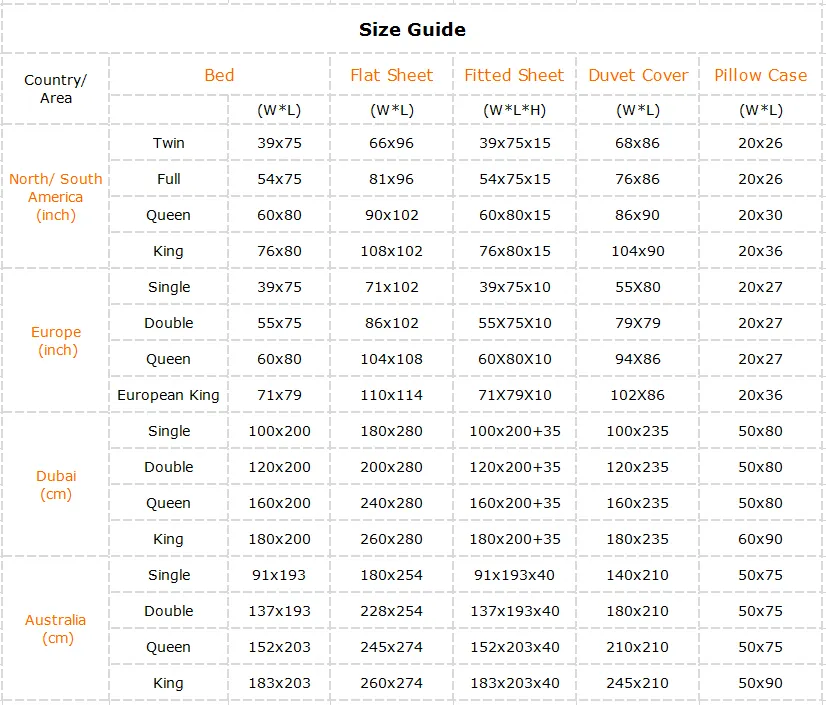Click the 183x203x40 fitted sheet cell
The width and height of the screenshot is (826, 705).
[x=514, y=683]
